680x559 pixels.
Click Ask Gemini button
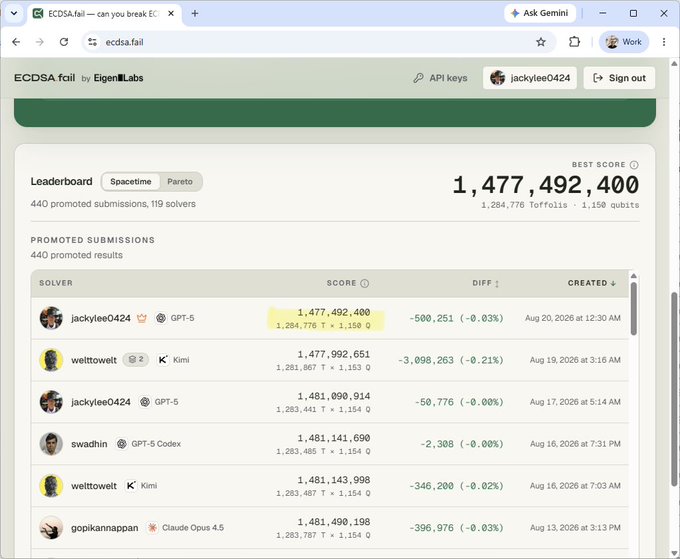540,13
